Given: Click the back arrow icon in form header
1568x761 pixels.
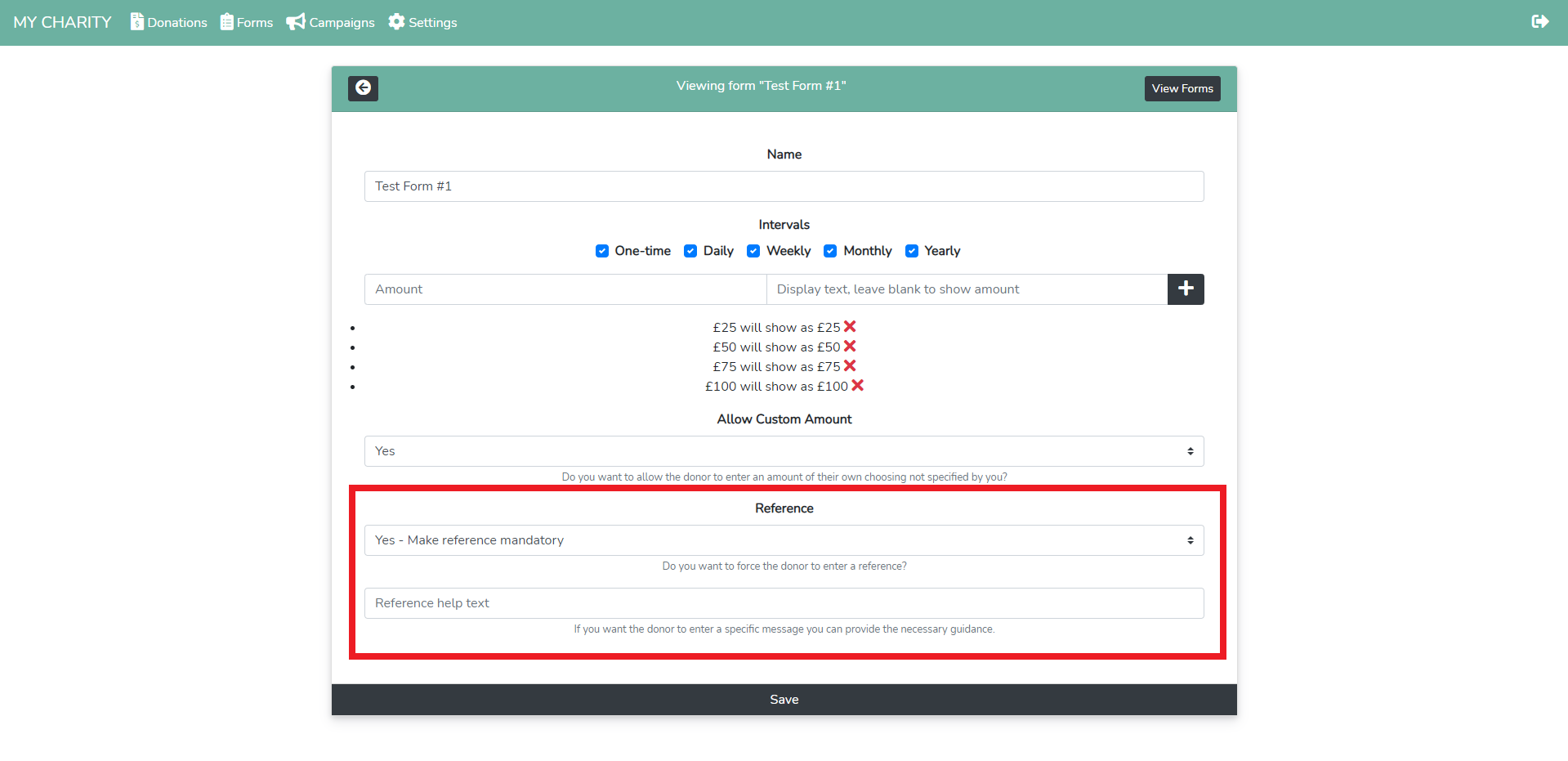Looking at the screenshot, I should [x=363, y=88].
